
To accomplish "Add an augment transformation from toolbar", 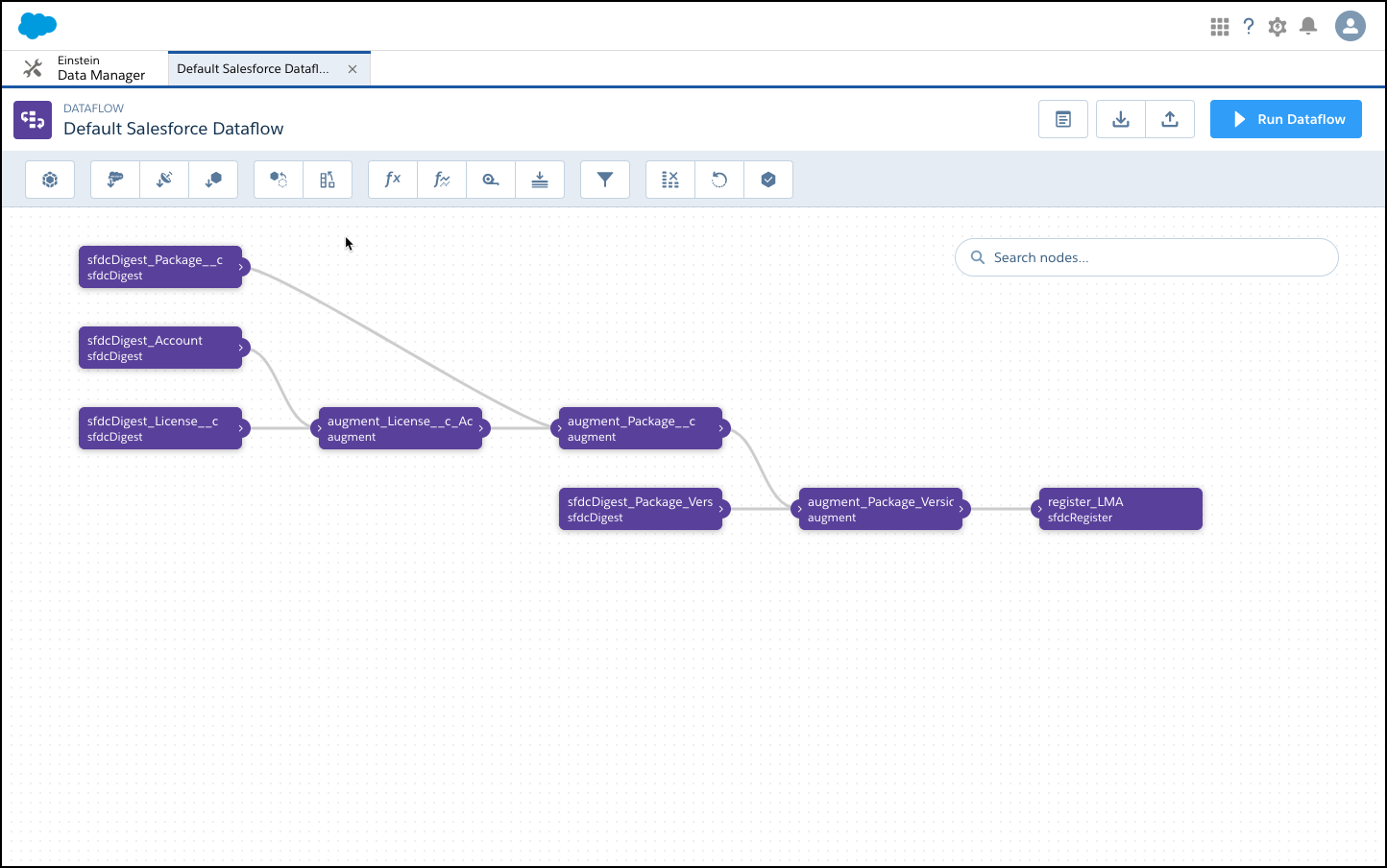I will click(x=328, y=180).
